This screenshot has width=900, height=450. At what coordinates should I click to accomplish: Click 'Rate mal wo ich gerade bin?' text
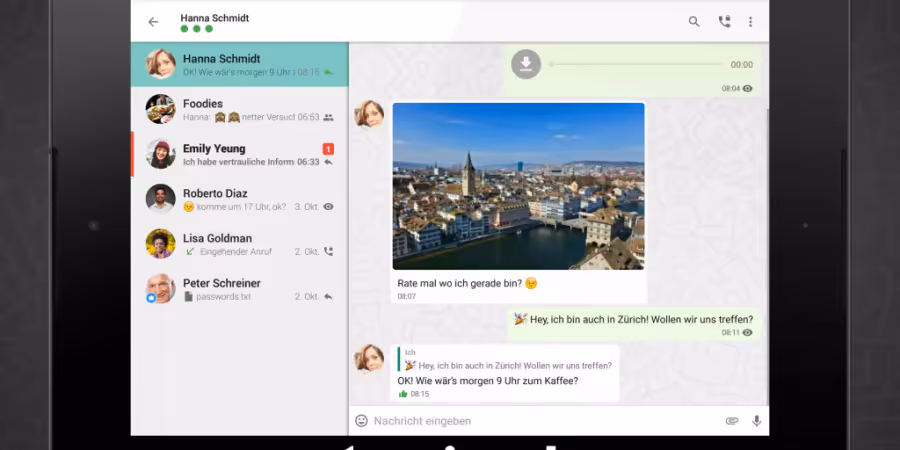click(x=460, y=283)
